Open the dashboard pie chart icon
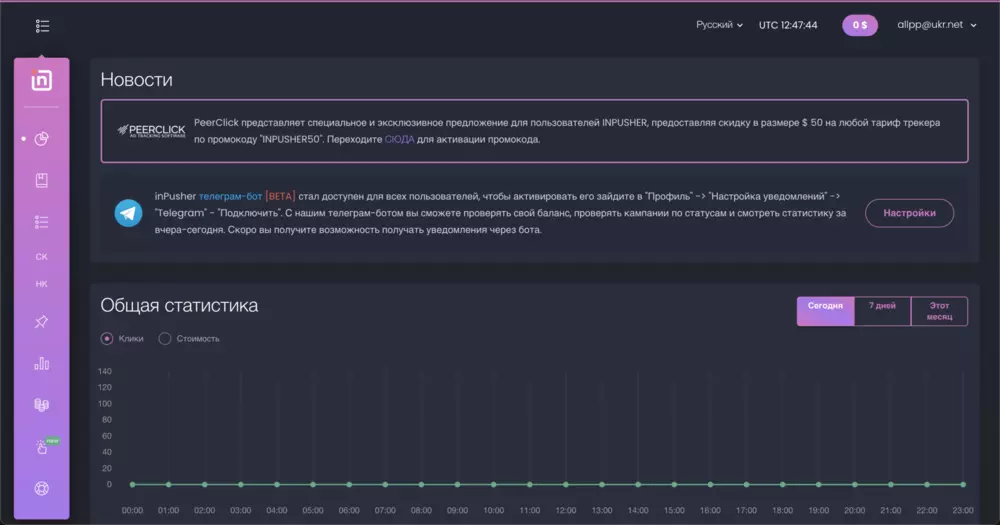The width and height of the screenshot is (1000, 525). [41, 138]
